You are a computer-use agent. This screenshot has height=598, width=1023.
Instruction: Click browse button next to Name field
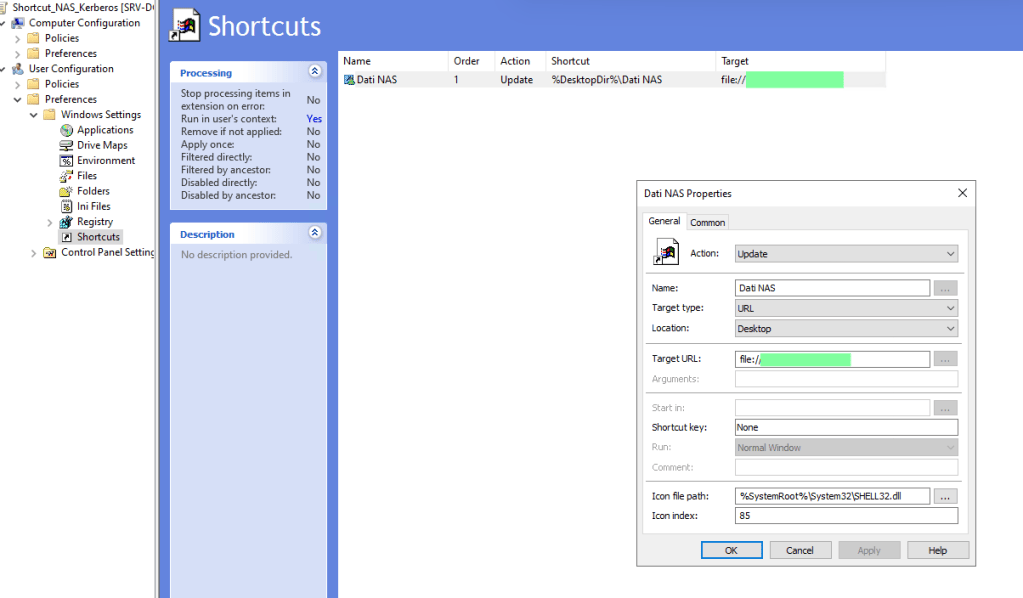945,288
